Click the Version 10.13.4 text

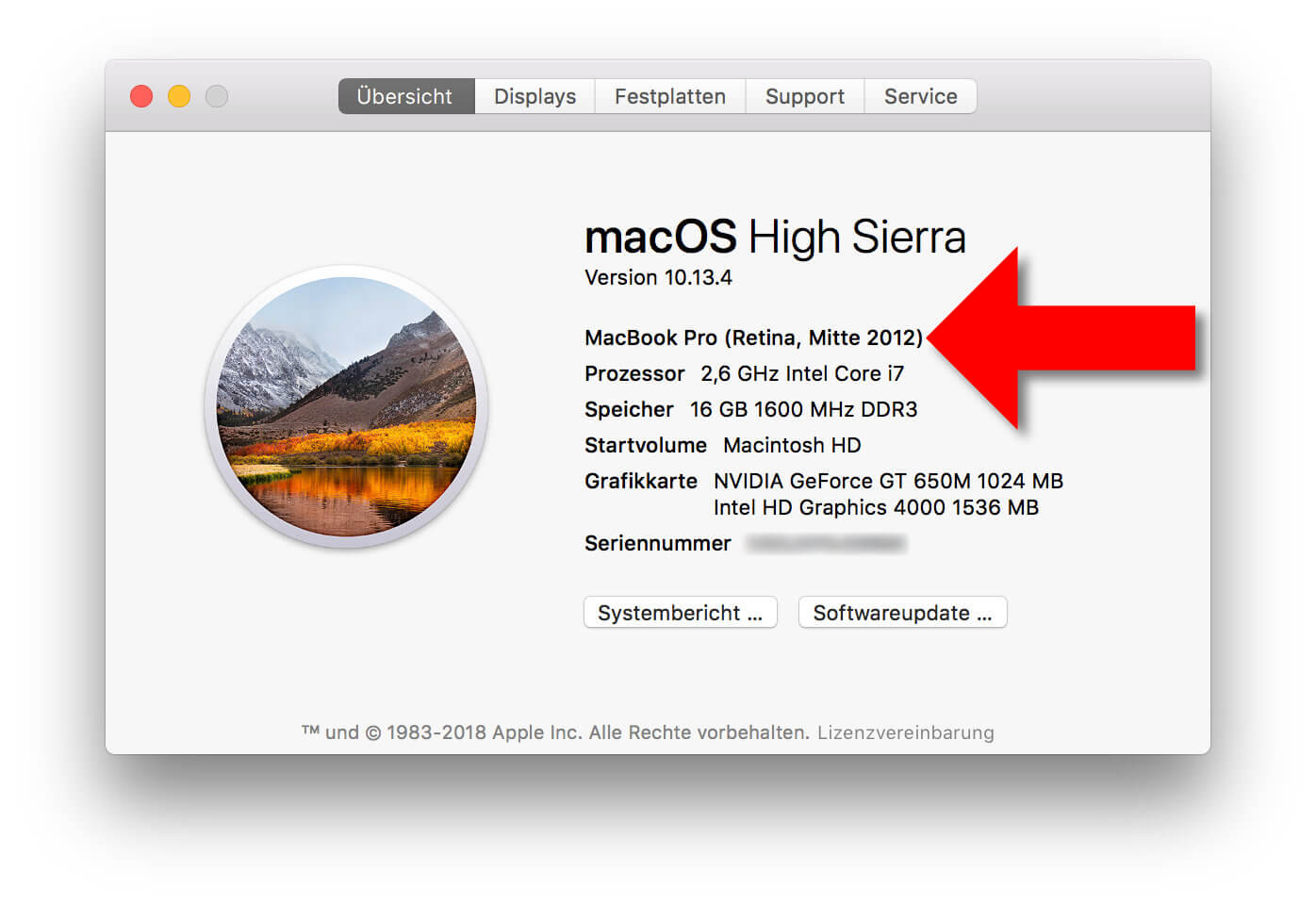[658, 278]
